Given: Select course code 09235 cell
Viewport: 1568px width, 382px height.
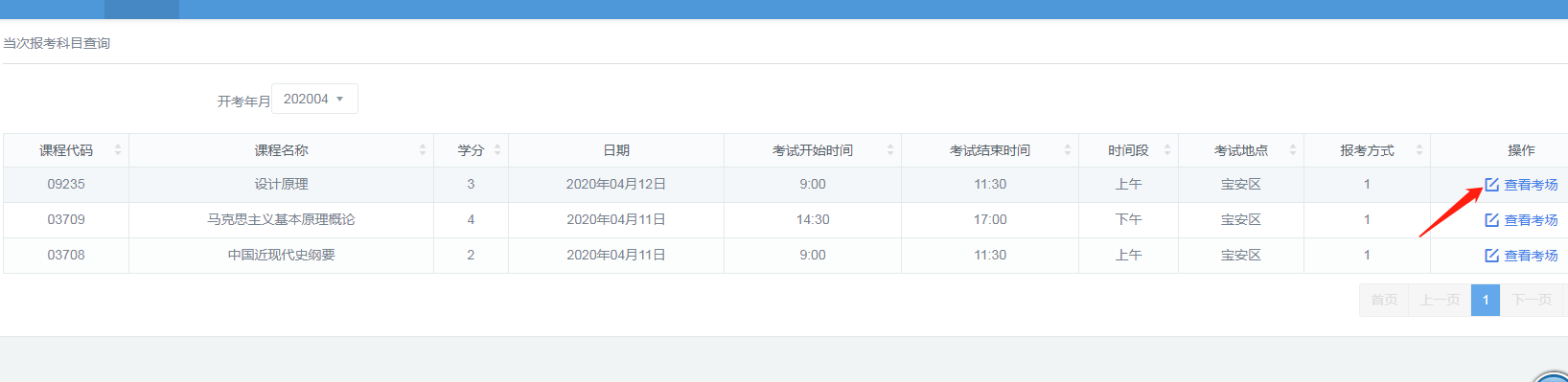Looking at the screenshot, I should [x=66, y=184].
